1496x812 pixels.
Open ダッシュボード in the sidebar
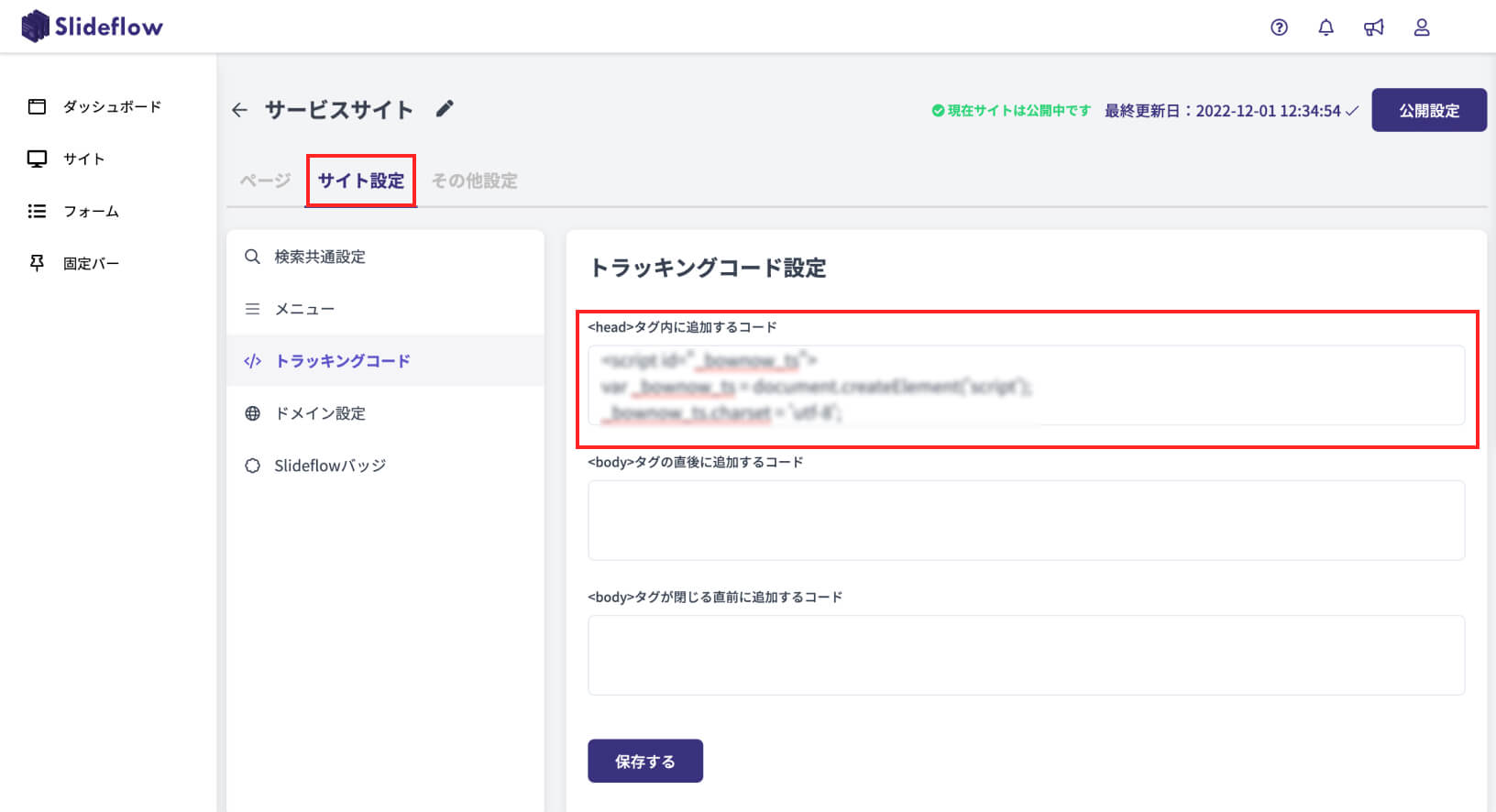pos(111,106)
